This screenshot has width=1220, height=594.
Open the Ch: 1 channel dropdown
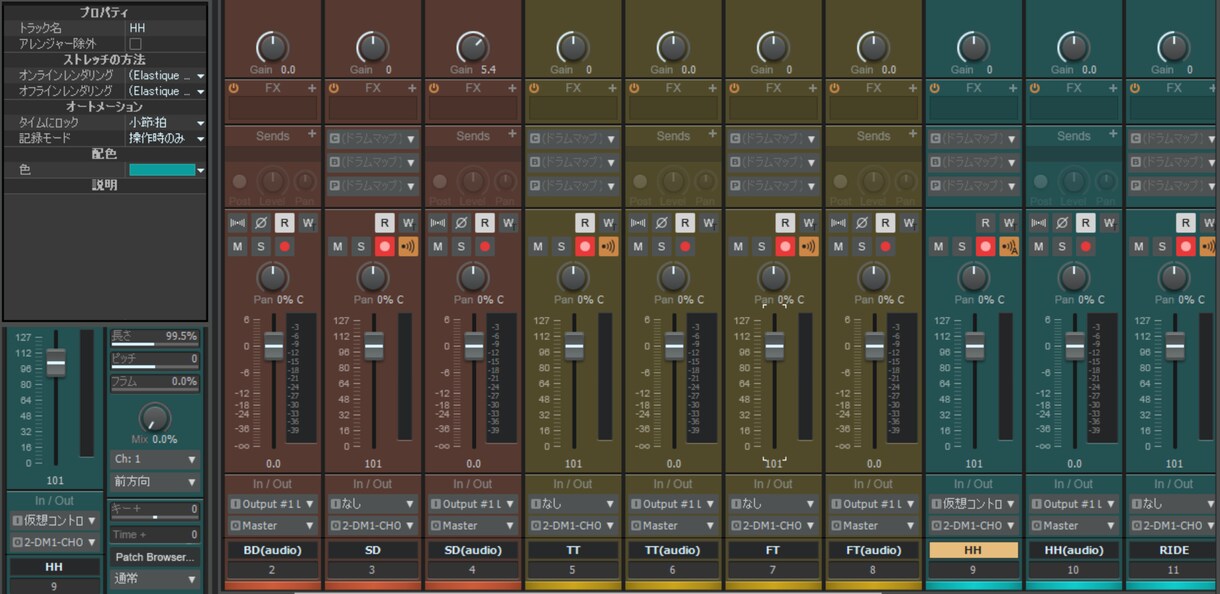coord(154,459)
